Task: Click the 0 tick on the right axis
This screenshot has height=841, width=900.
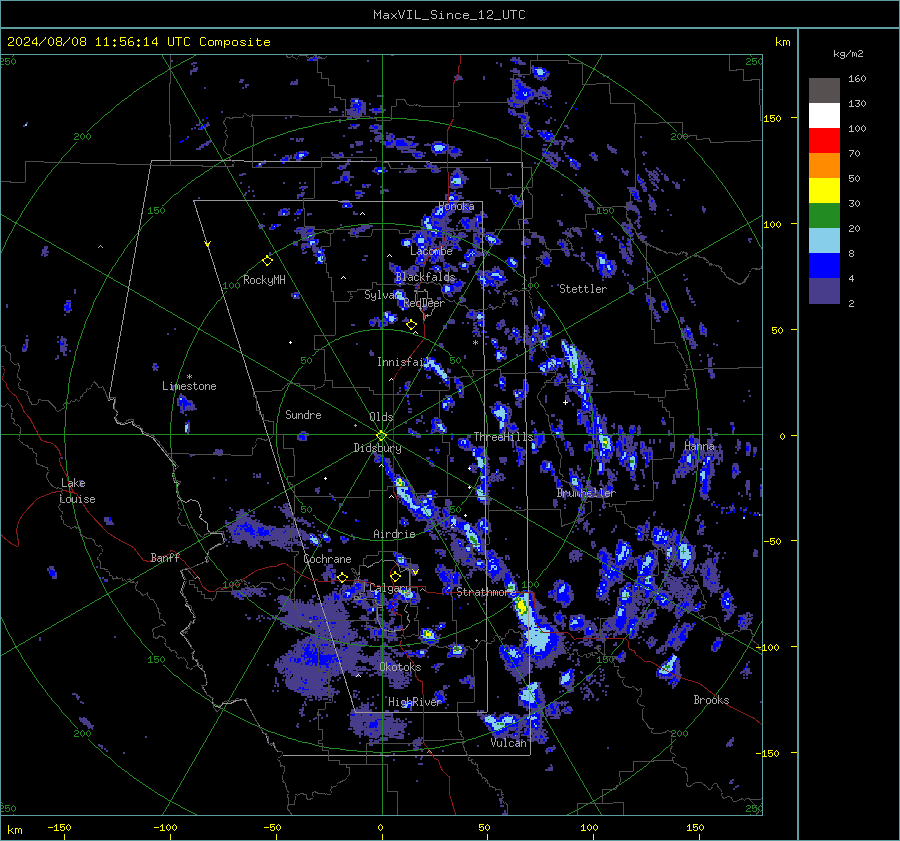Action: (782, 436)
